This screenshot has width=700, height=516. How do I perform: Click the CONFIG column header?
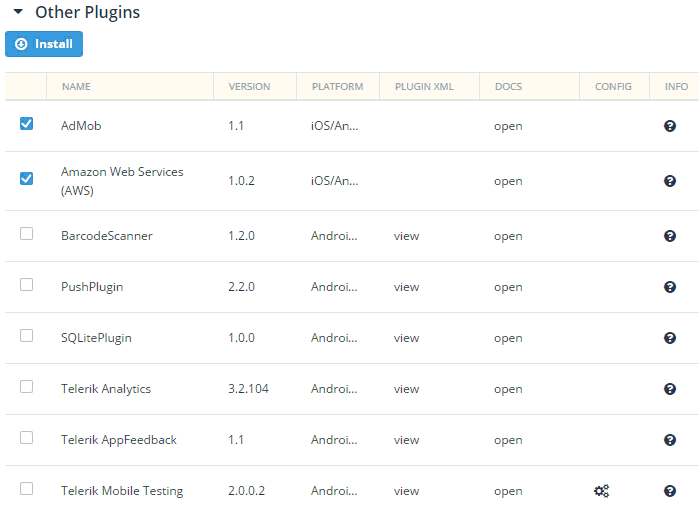click(613, 87)
